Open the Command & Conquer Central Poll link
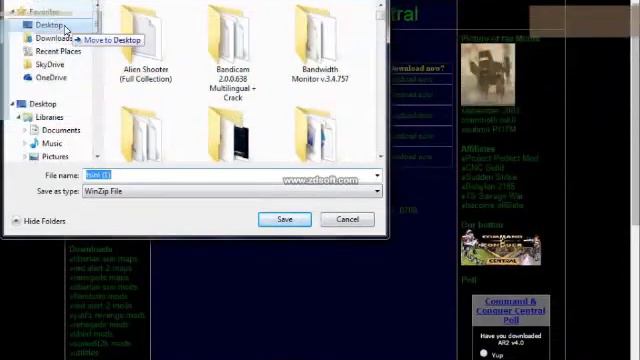640x360 pixels. click(x=511, y=311)
